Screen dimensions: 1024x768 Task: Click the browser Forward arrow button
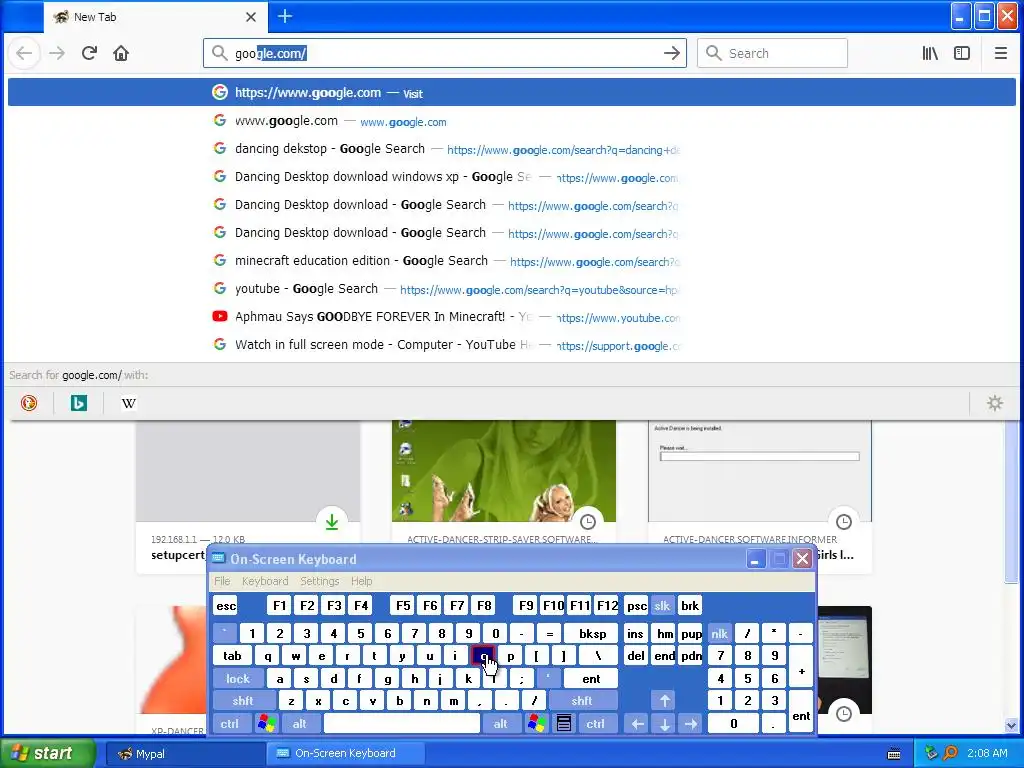(x=57, y=53)
